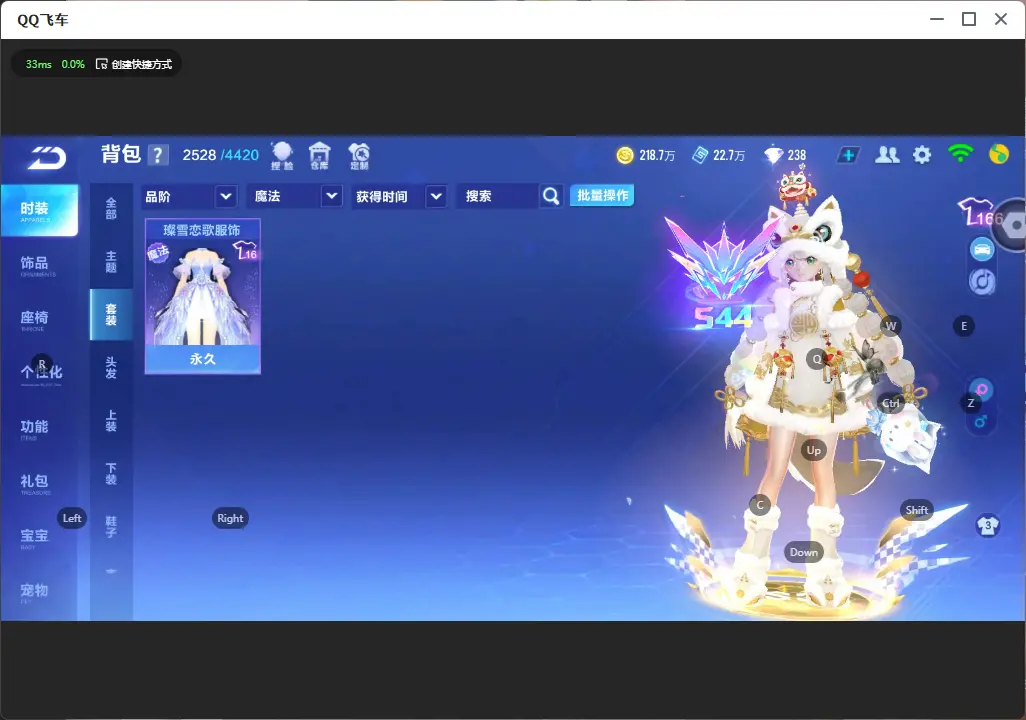This screenshot has width=1026, height=720.
Task: Select the 上装 sub-category
Action: [x=111, y=421]
